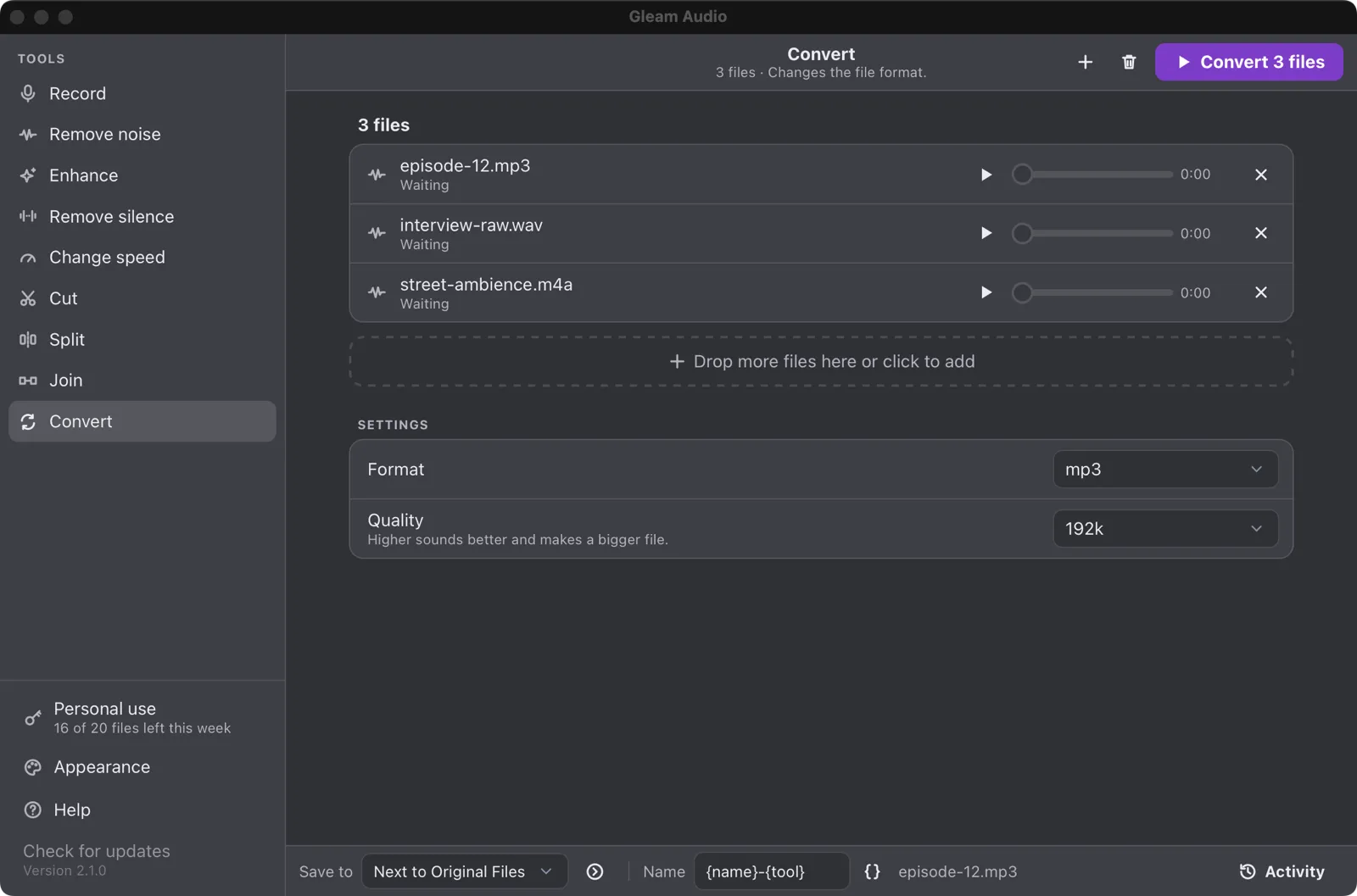The width and height of the screenshot is (1357, 896).
Task: Click the curly braces tokens icon
Action: [x=872, y=871]
